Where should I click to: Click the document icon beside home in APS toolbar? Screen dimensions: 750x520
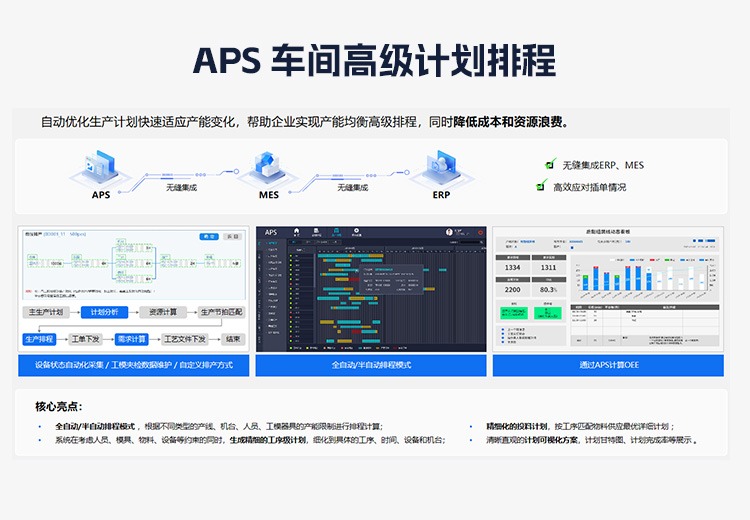(316, 232)
